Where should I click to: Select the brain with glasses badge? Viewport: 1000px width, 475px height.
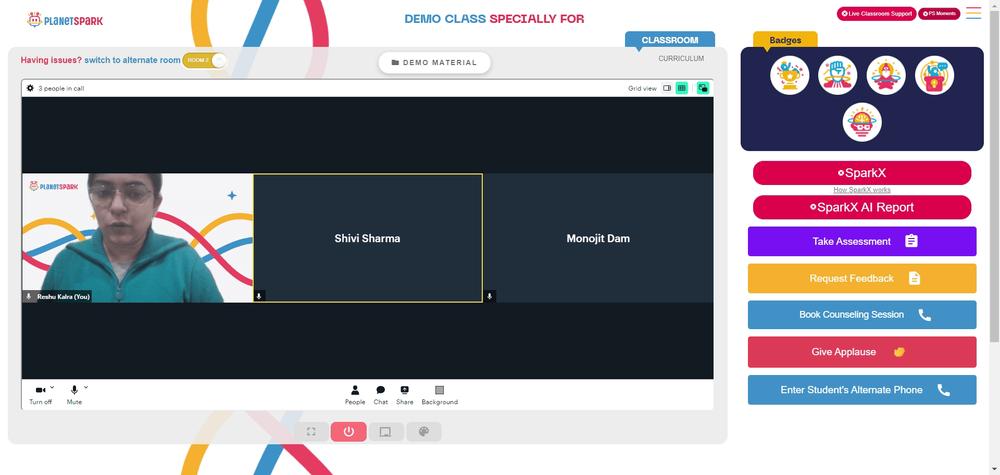point(862,122)
